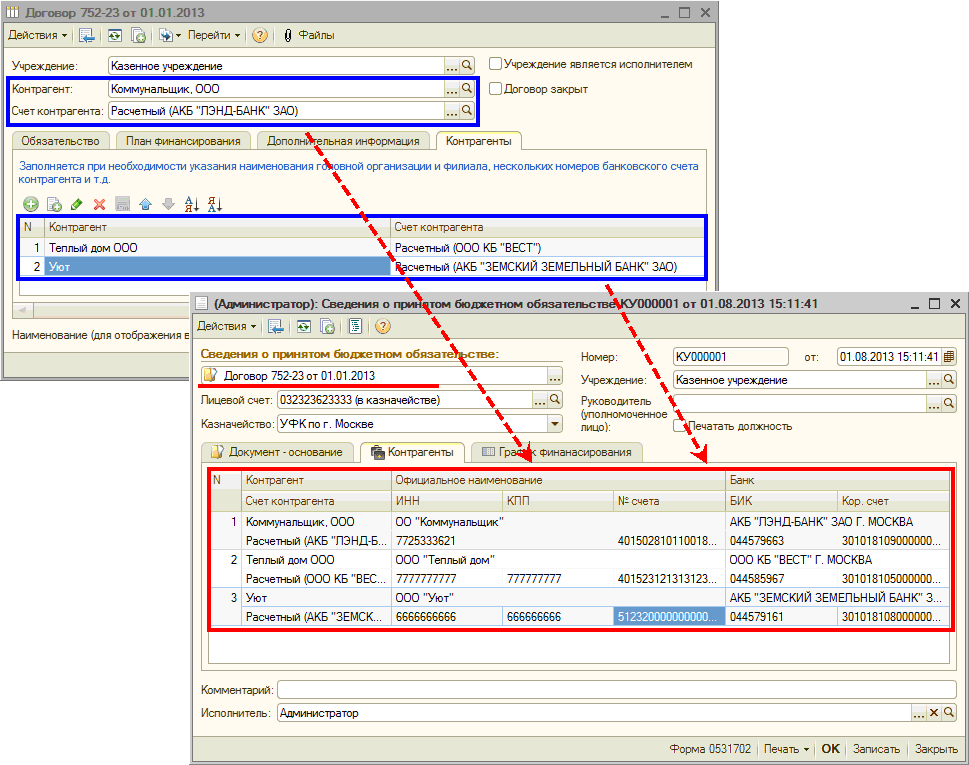Image resolution: width=969 pixels, height=765 pixels.
Task: Open help in the Сведения window toolbar
Action: (x=383, y=326)
